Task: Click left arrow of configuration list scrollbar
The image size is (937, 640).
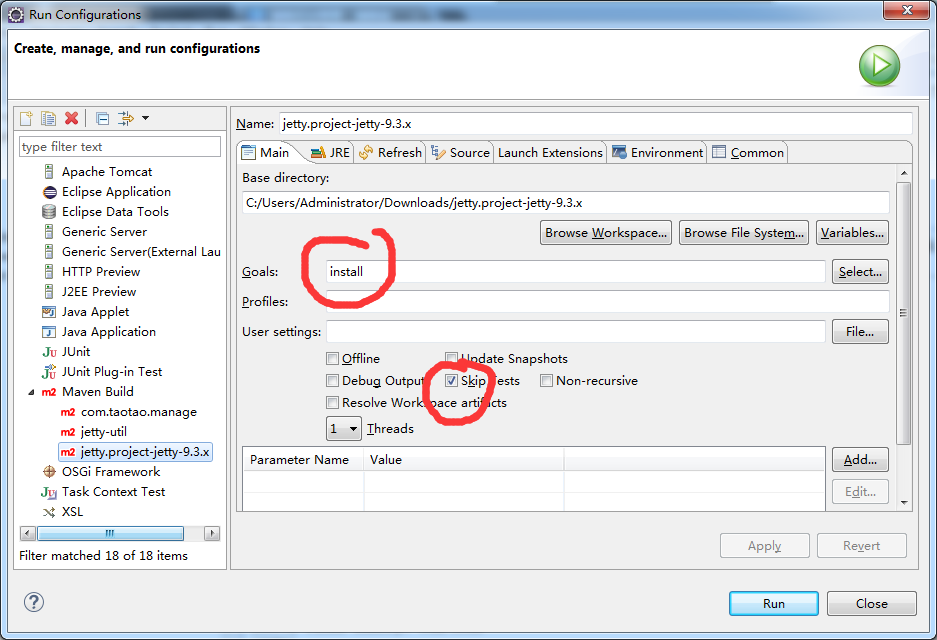Action: 27,533
